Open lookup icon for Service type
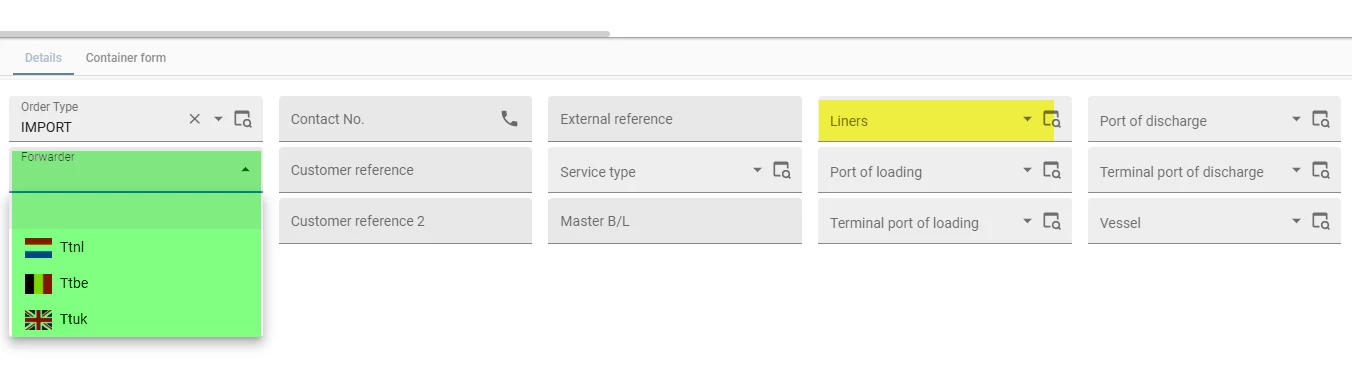Image resolution: width=1352 pixels, height=373 pixels. [x=782, y=170]
